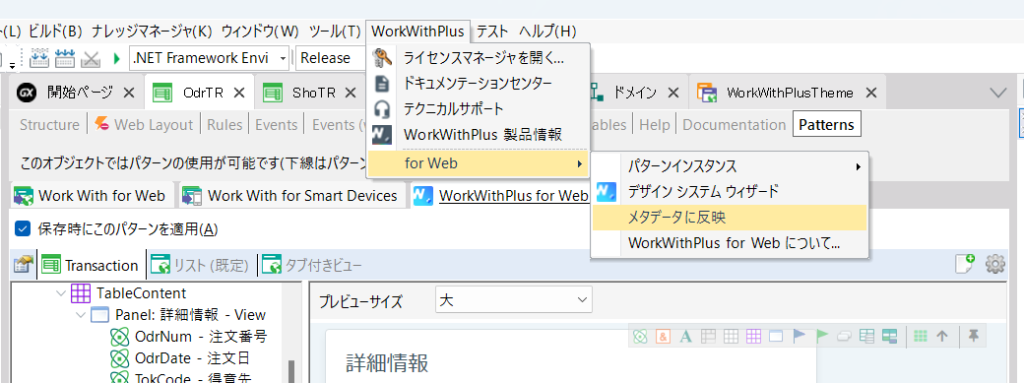
Task: Open the Events section tab
Action: tap(276, 125)
